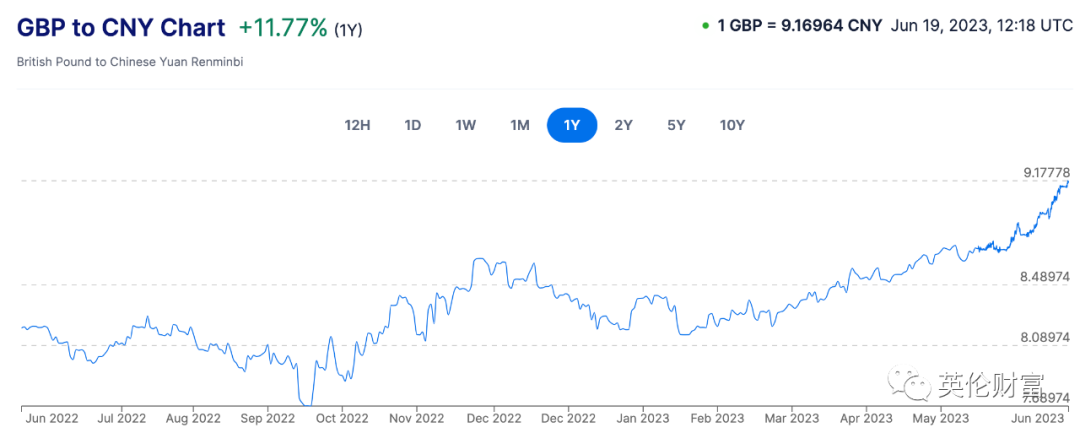Show the 5Y chart range

(x=676, y=125)
